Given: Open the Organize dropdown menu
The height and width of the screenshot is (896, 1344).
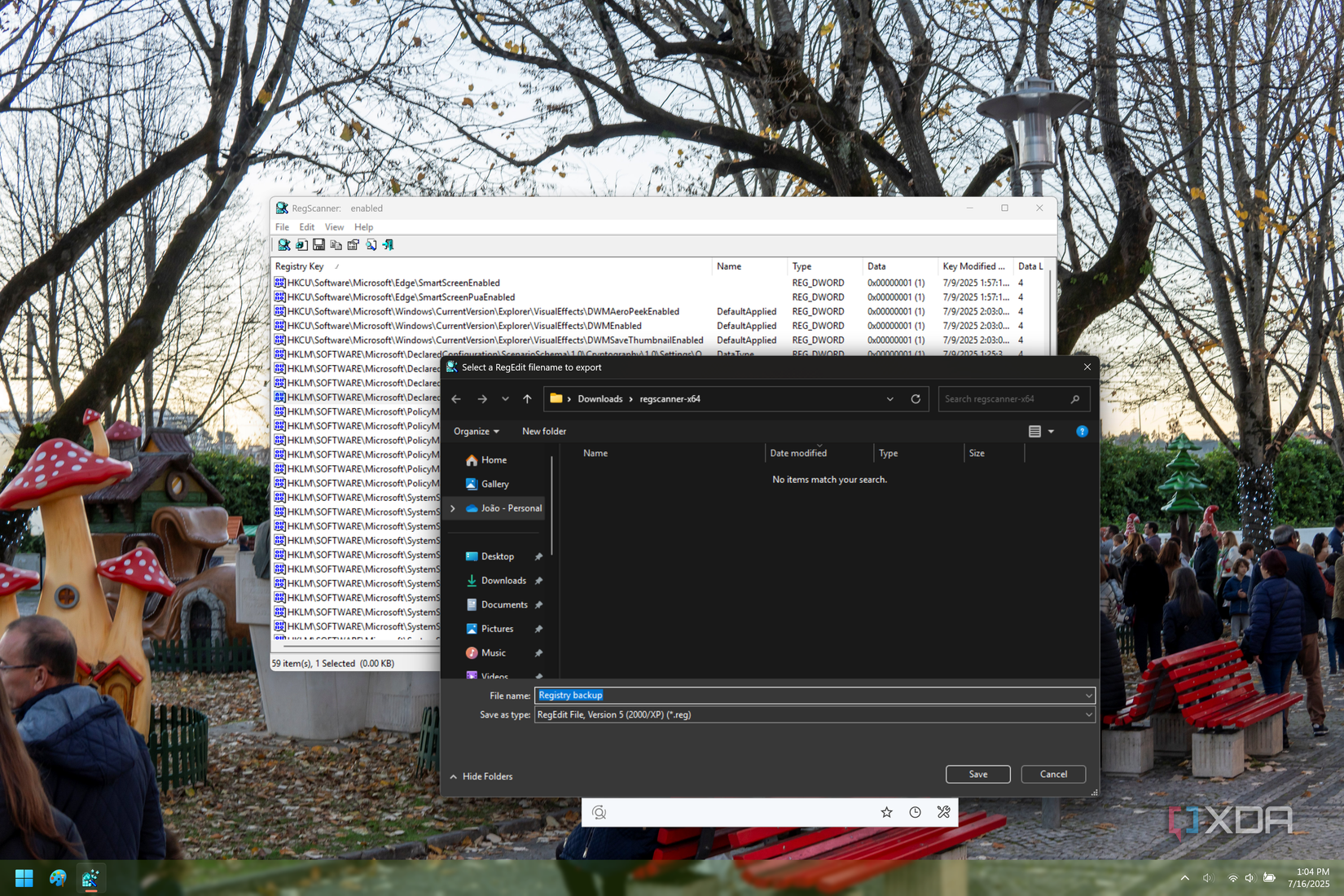Looking at the screenshot, I should [476, 431].
